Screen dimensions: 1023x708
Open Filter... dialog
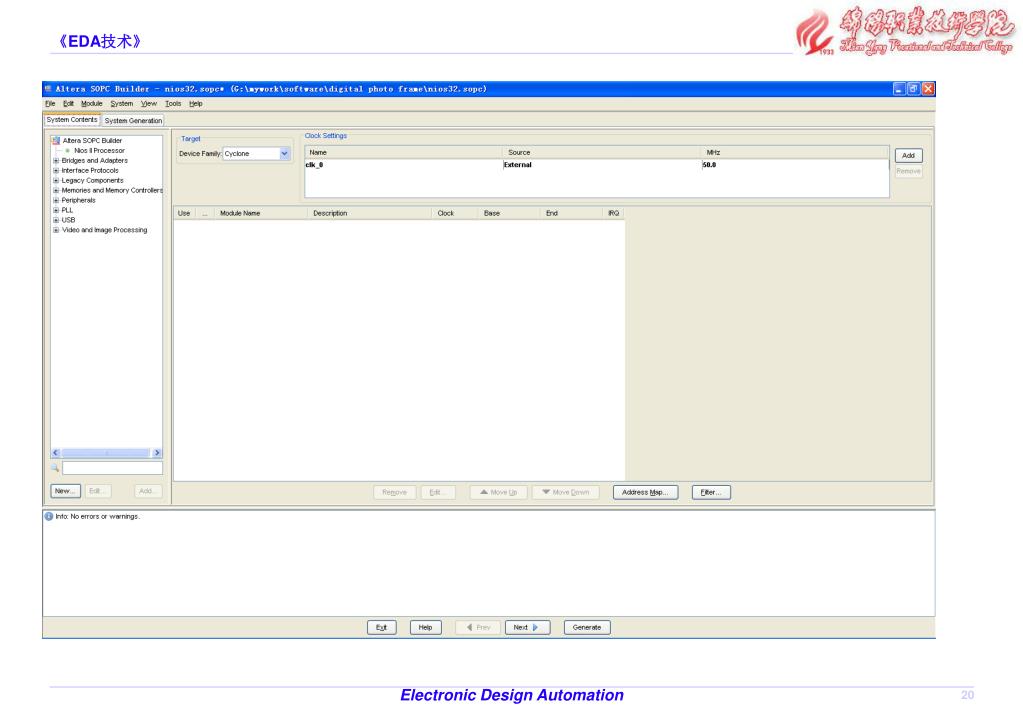(711, 493)
